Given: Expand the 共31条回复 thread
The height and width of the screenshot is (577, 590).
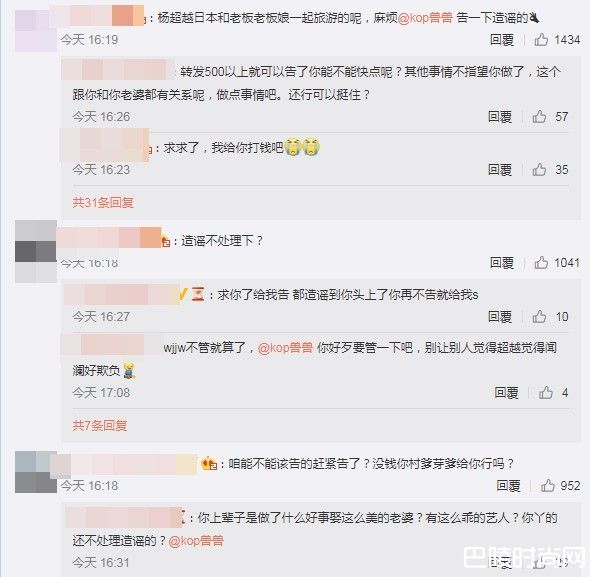Looking at the screenshot, I should click(x=103, y=202).
